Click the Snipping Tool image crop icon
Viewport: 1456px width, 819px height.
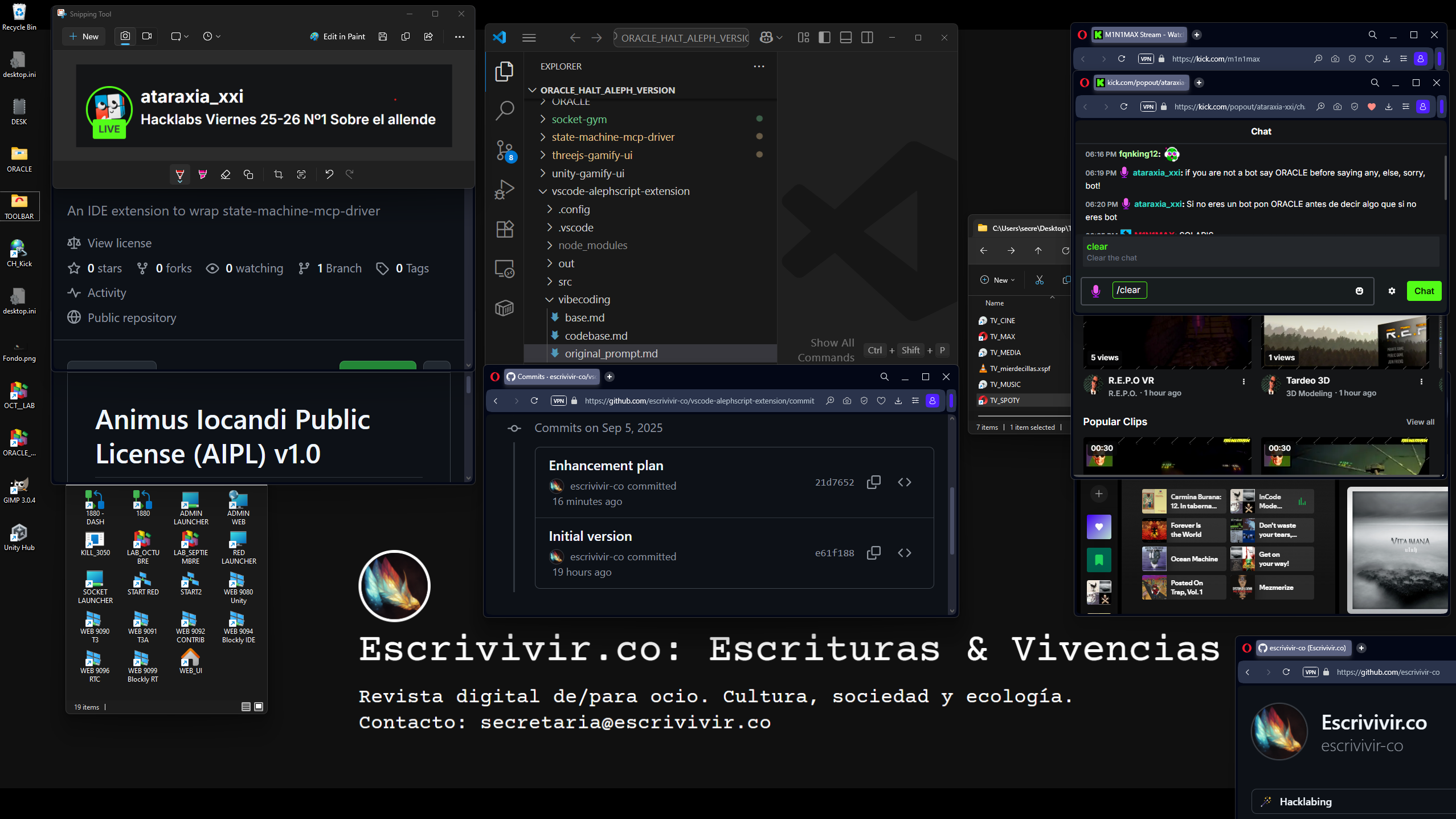[279, 174]
